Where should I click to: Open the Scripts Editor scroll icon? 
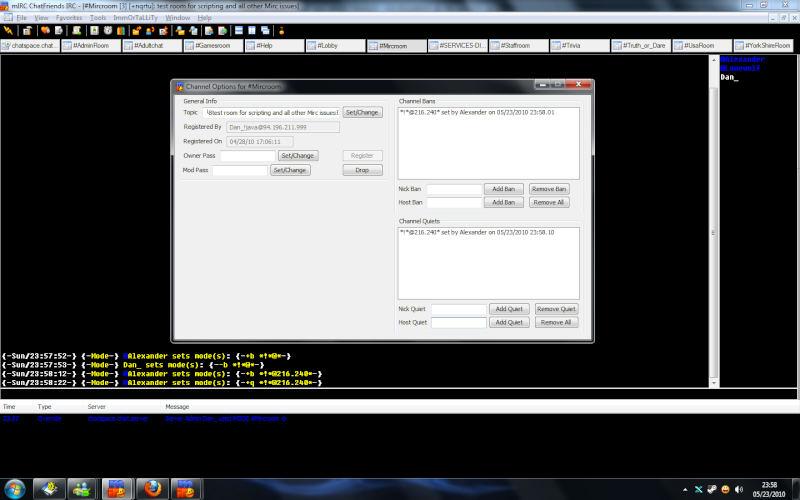coord(77,31)
